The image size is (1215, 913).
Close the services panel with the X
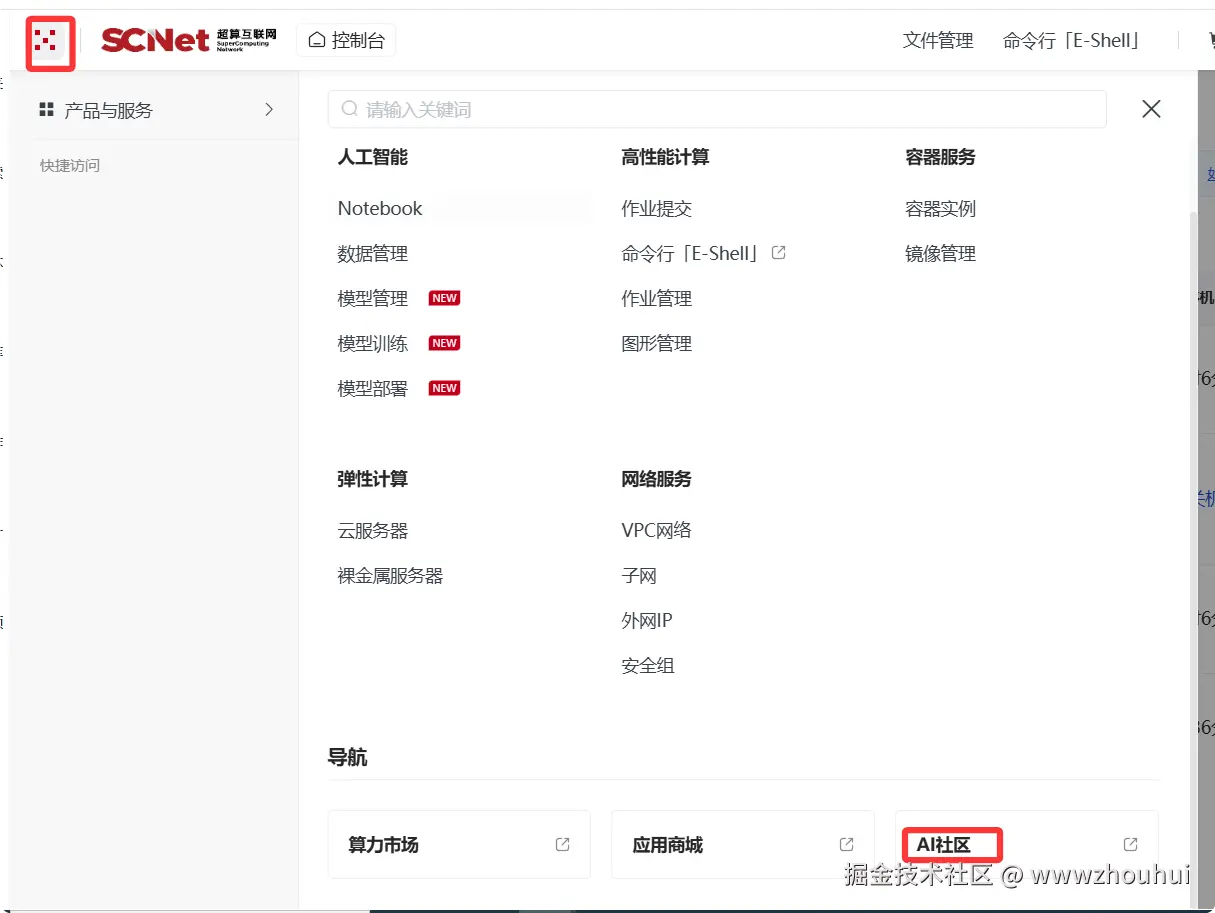click(1151, 109)
